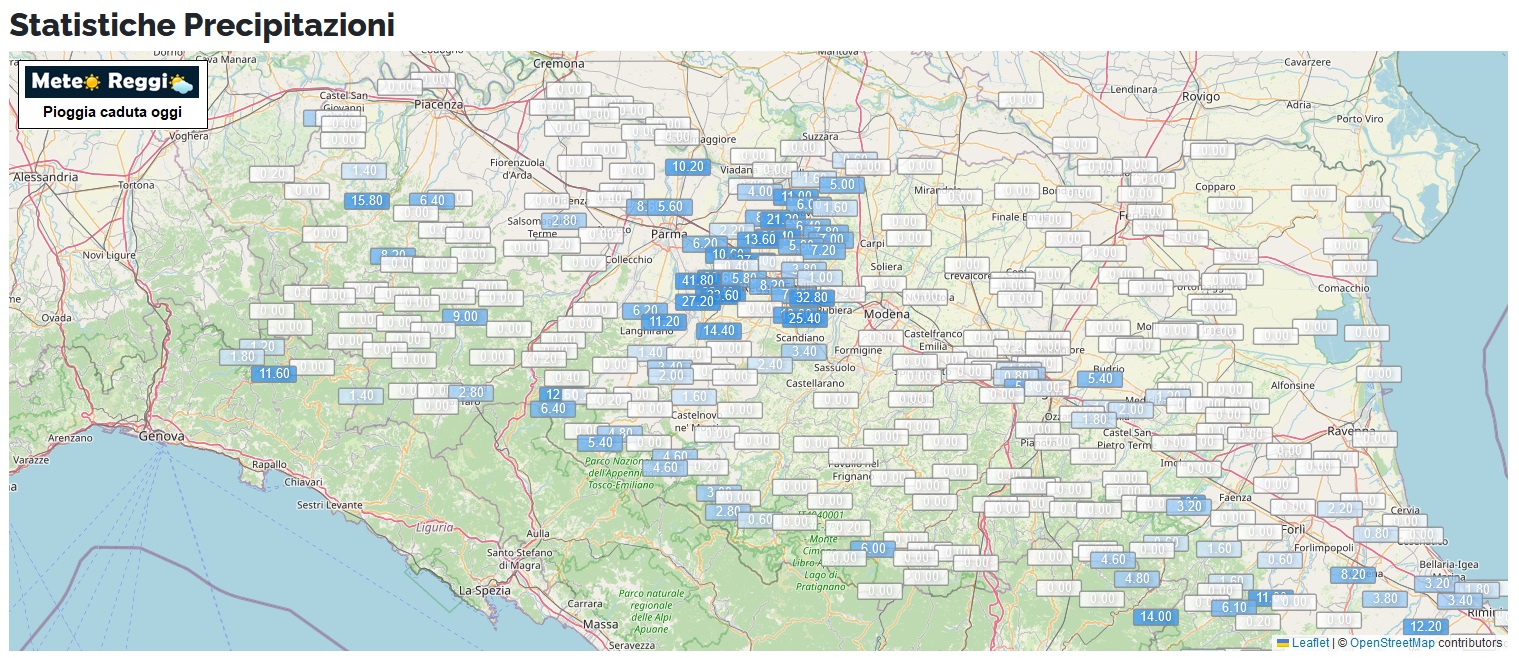
Task: Click the Ukraine flag icon beside Leaflet
Action: [x=1283, y=643]
